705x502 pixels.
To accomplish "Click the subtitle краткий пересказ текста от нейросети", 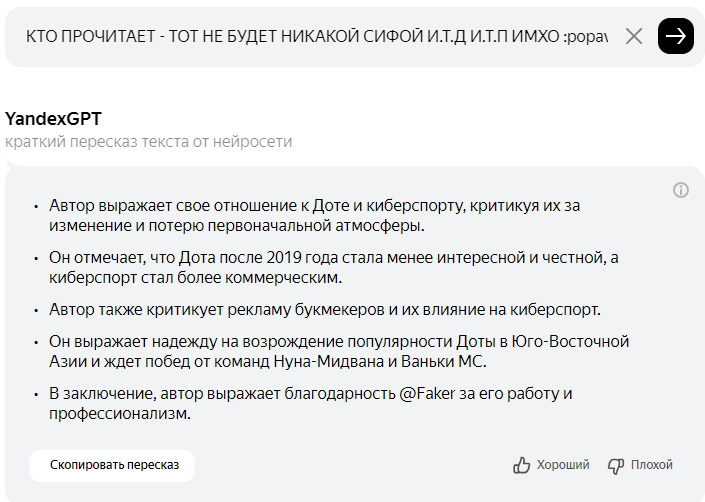I will click(149, 142).
